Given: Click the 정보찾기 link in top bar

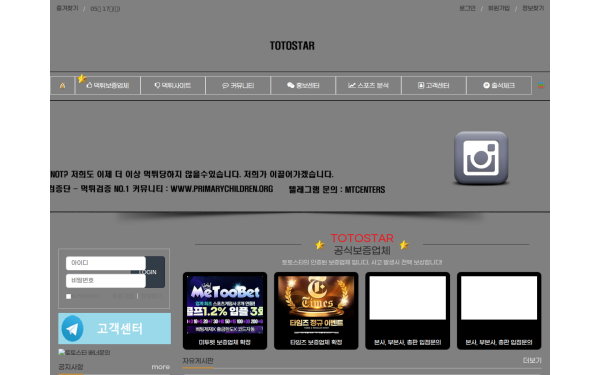Looking at the screenshot, I should (533, 8).
